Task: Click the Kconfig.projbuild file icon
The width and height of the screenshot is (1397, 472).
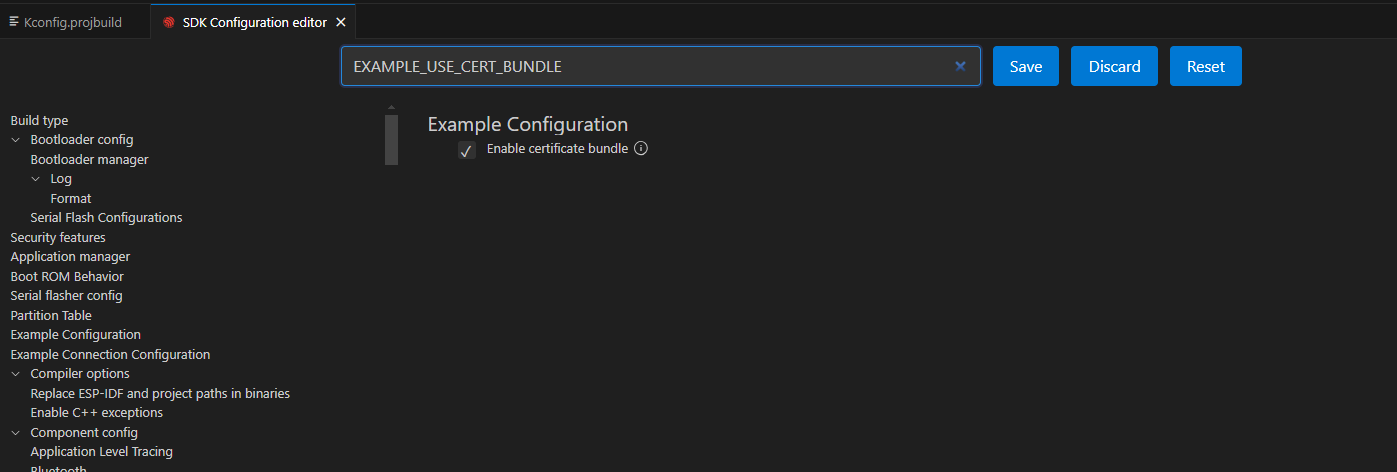Action: (14, 22)
